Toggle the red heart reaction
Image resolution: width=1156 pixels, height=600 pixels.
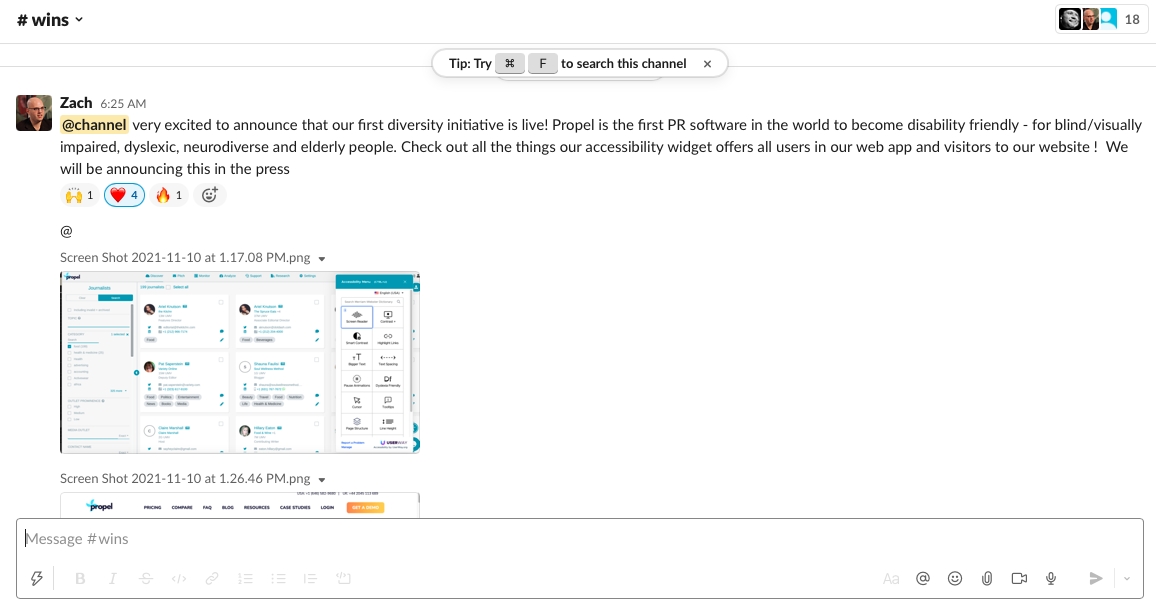point(124,195)
